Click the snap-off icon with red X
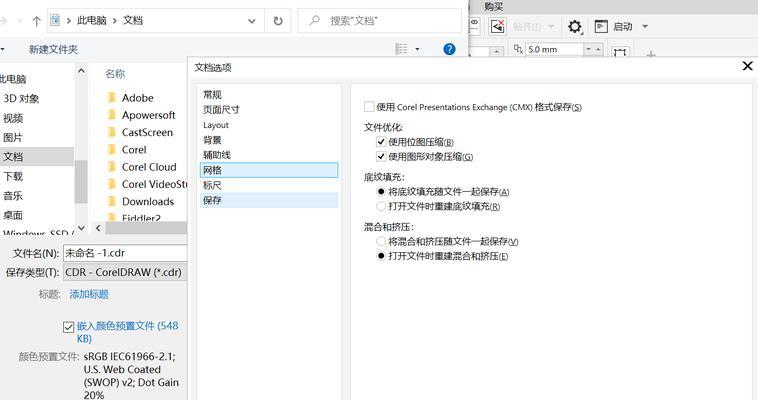Image resolution: width=758 pixels, height=400 pixels. click(x=497, y=26)
